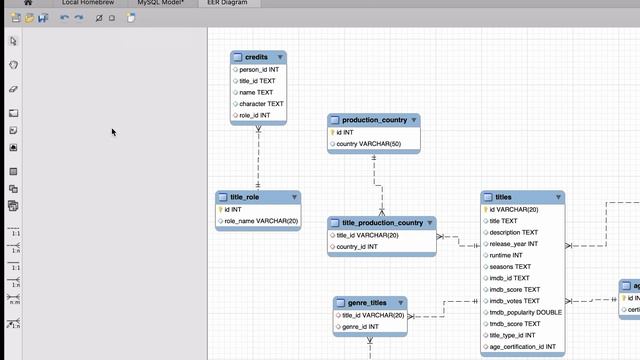Undo the last diagram action

point(64,18)
